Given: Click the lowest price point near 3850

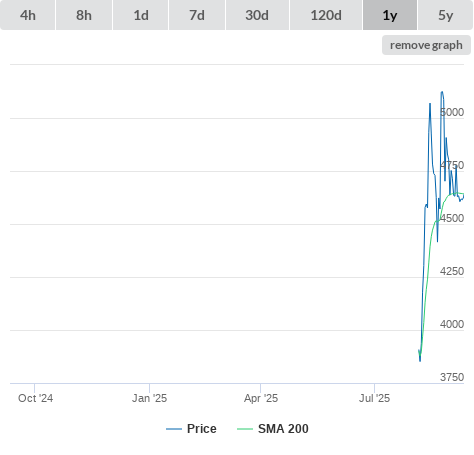Looking at the screenshot, I should [x=420, y=360].
